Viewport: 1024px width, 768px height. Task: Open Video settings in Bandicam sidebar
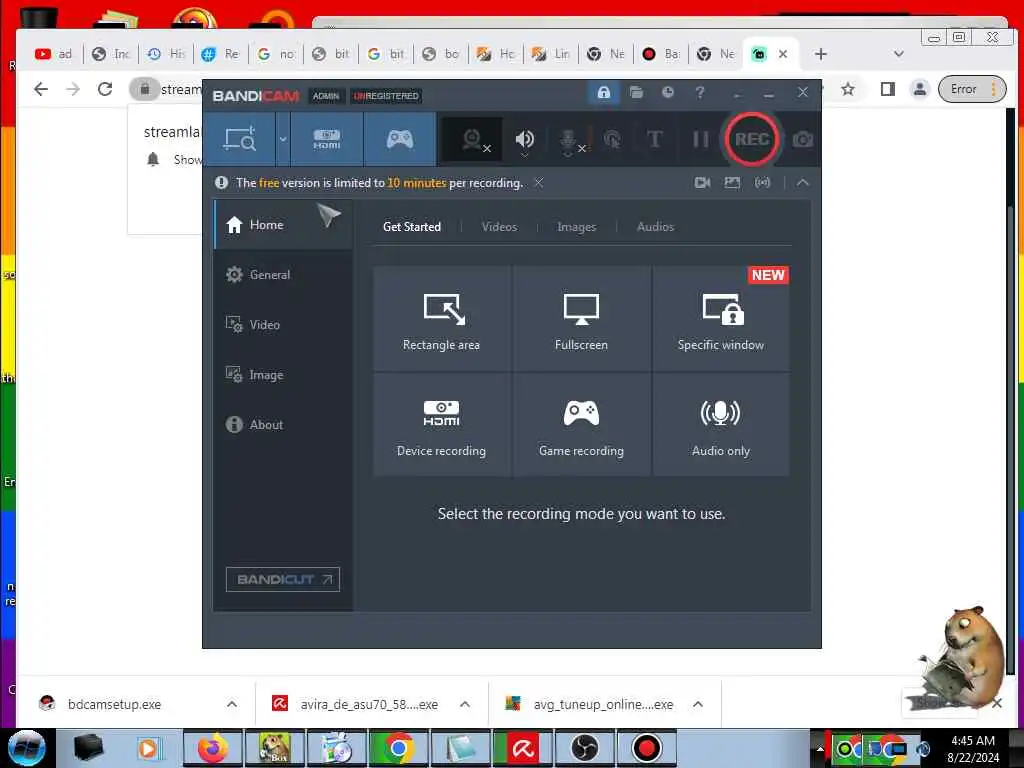pyautogui.click(x=283, y=325)
